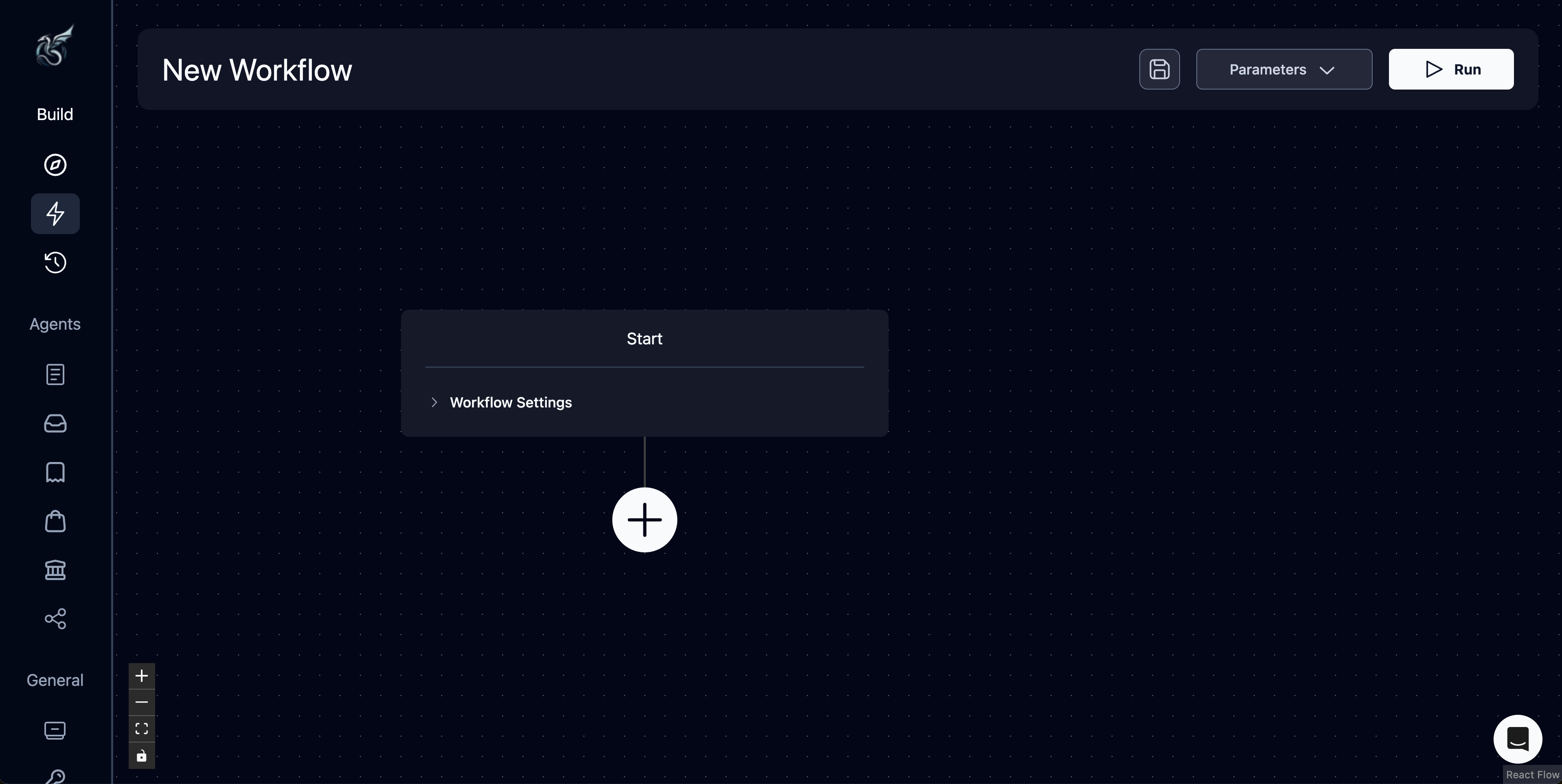This screenshot has width=1562, height=784.
Task: Toggle fit view on the canvas
Action: tap(141, 729)
